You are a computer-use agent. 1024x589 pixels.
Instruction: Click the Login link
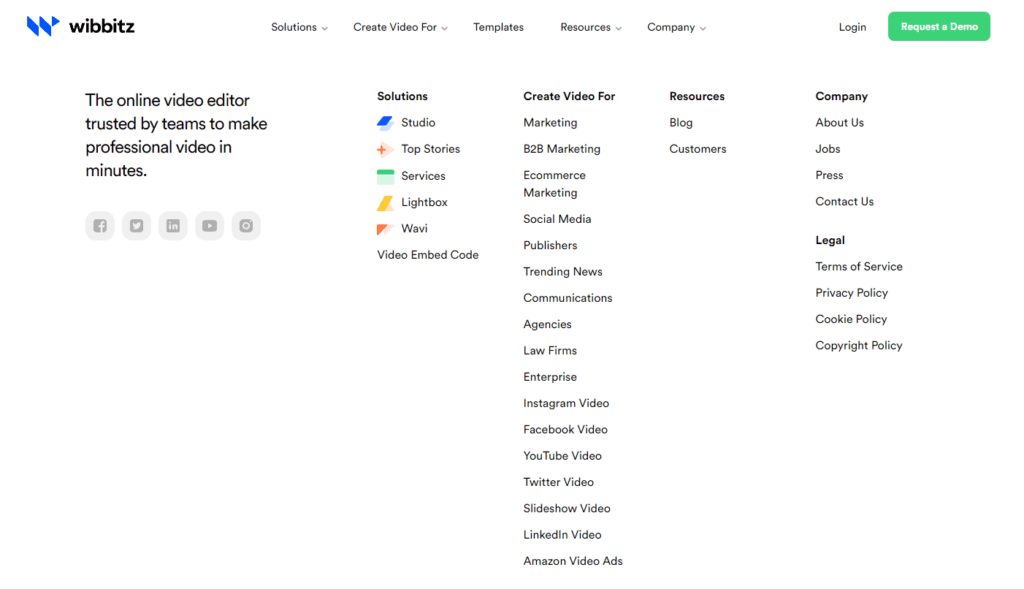click(852, 27)
